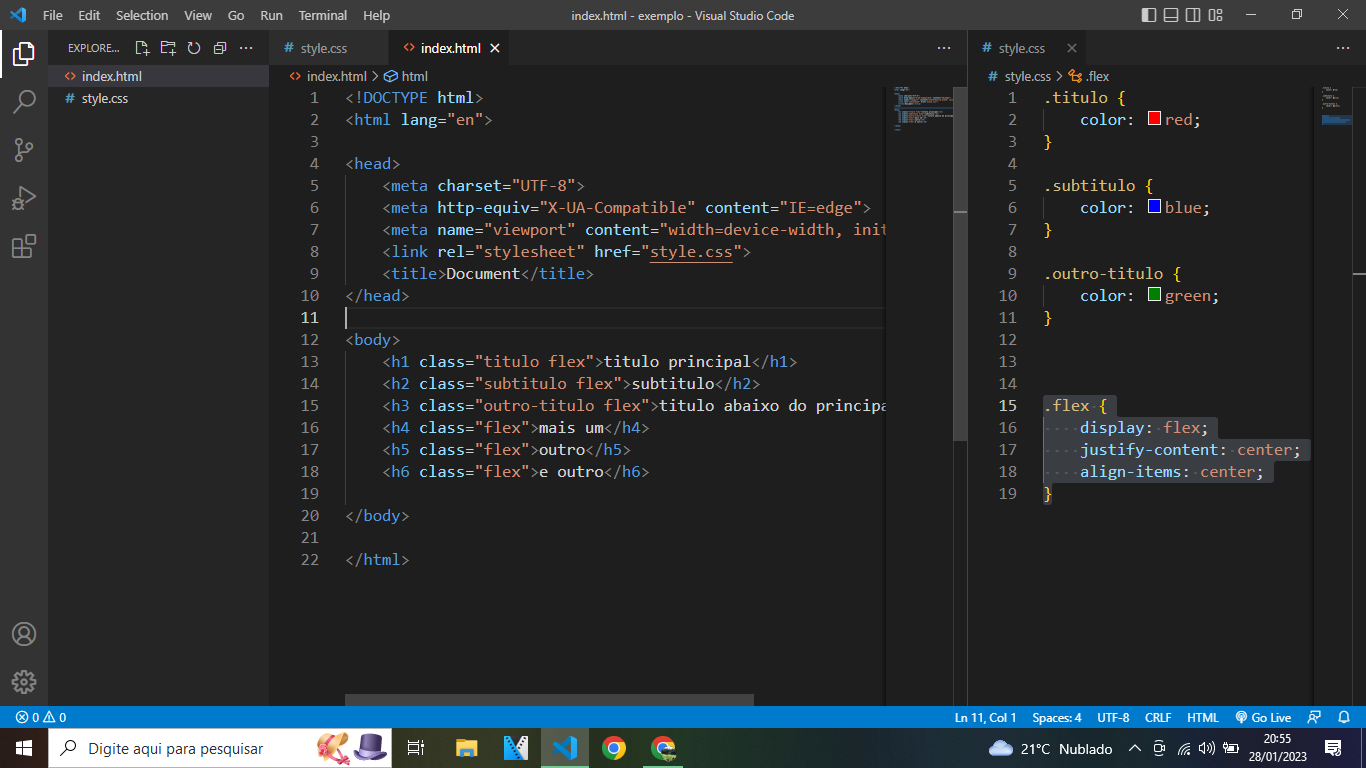
Task: Click line 15 .flex selector
Action: 1066,405
